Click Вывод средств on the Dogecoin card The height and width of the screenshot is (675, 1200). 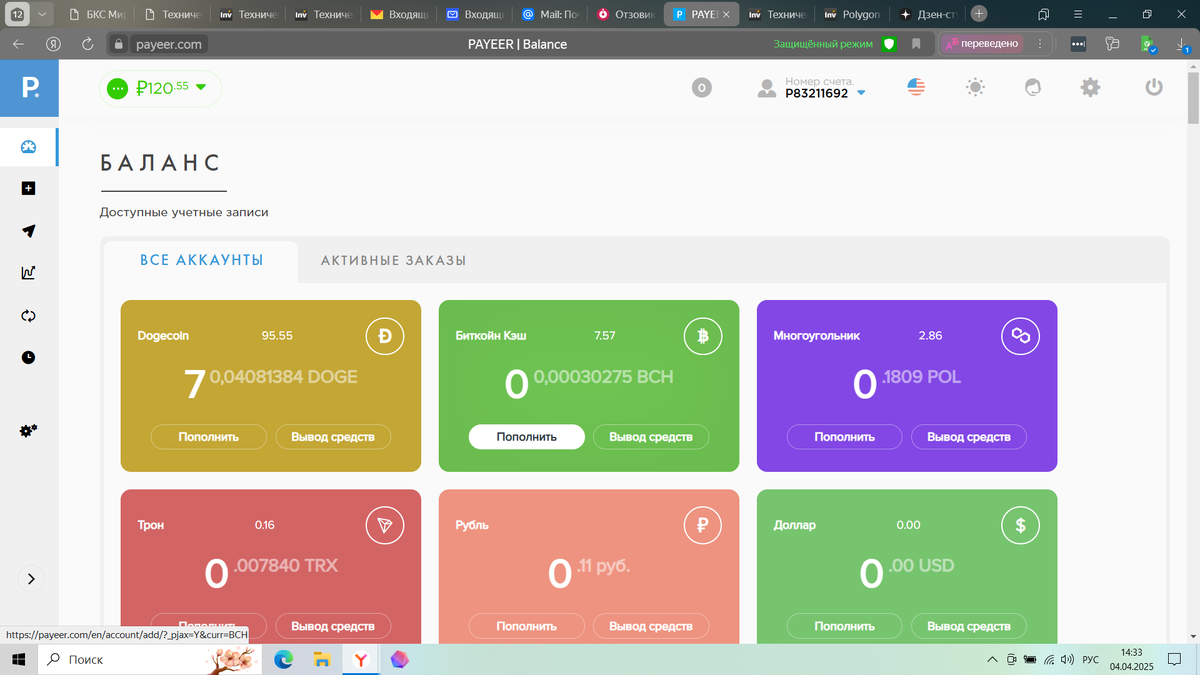(x=333, y=437)
